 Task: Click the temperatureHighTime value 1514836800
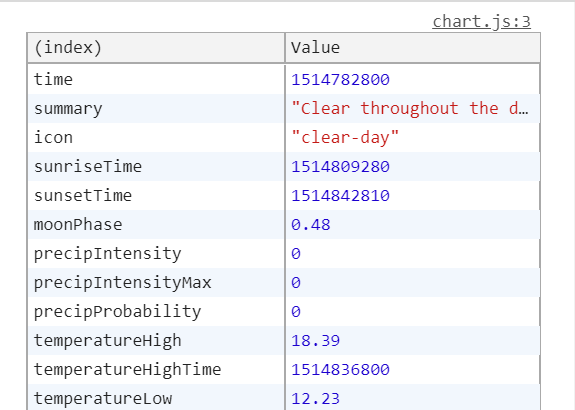point(340,369)
